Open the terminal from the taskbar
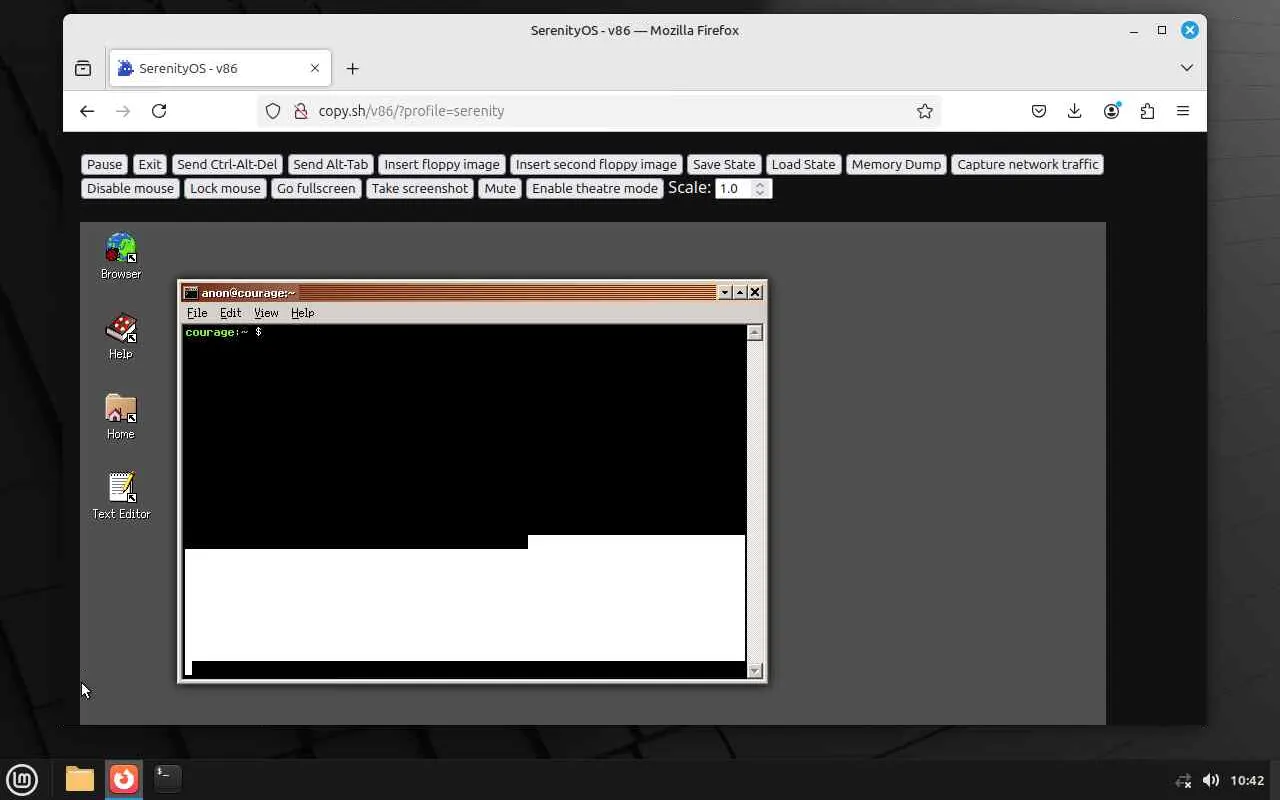The image size is (1280, 800). tap(167, 776)
